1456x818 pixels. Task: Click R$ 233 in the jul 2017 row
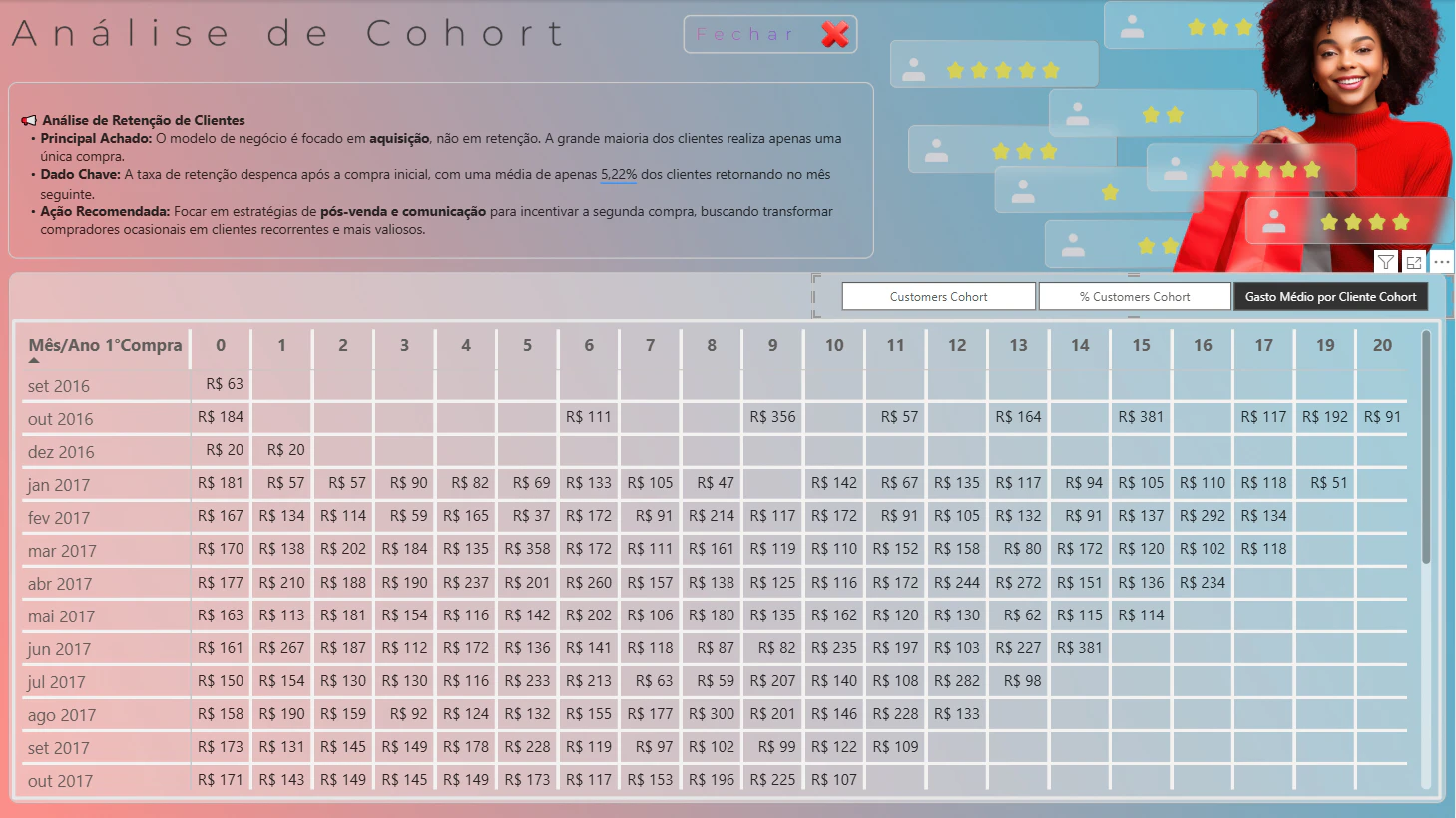click(x=527, y=680)
